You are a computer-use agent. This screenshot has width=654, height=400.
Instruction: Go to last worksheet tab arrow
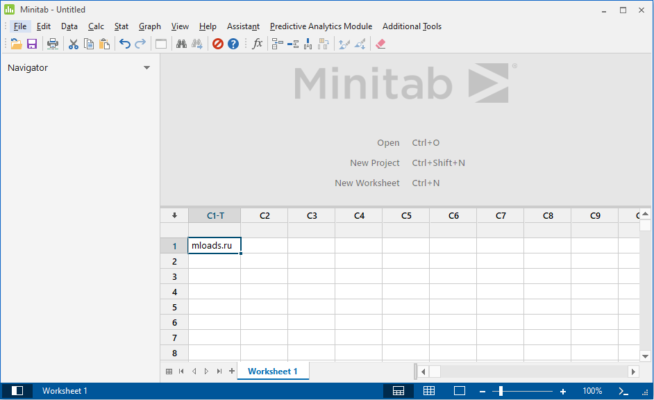(x=219, y=371)
